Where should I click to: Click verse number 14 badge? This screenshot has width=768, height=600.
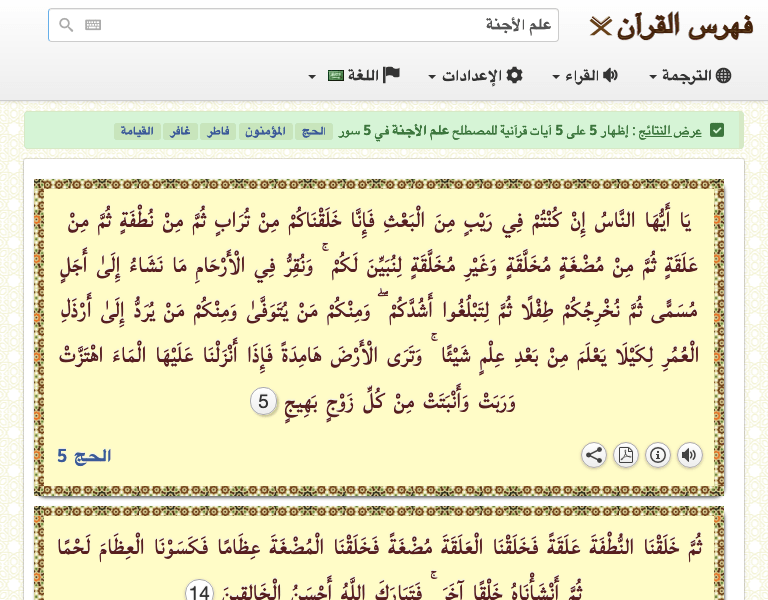(x=200, y=591)
